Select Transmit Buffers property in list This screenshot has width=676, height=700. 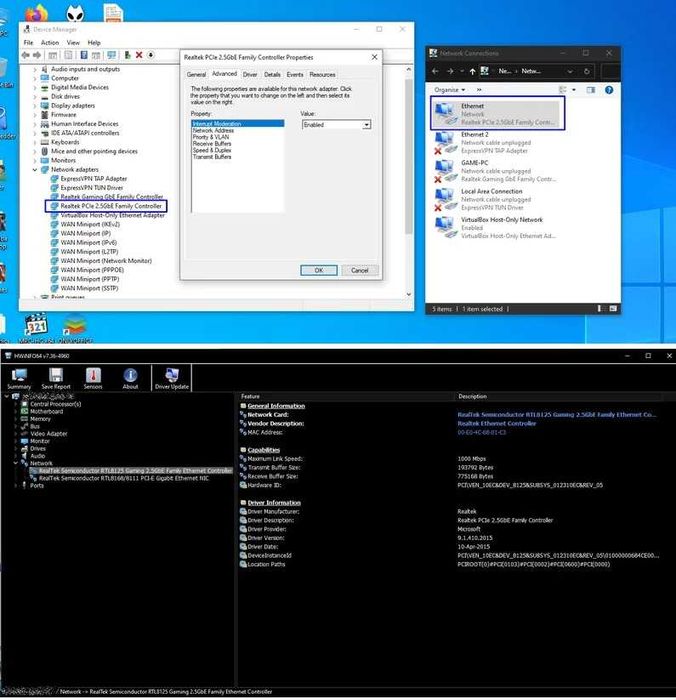[212, 157]
